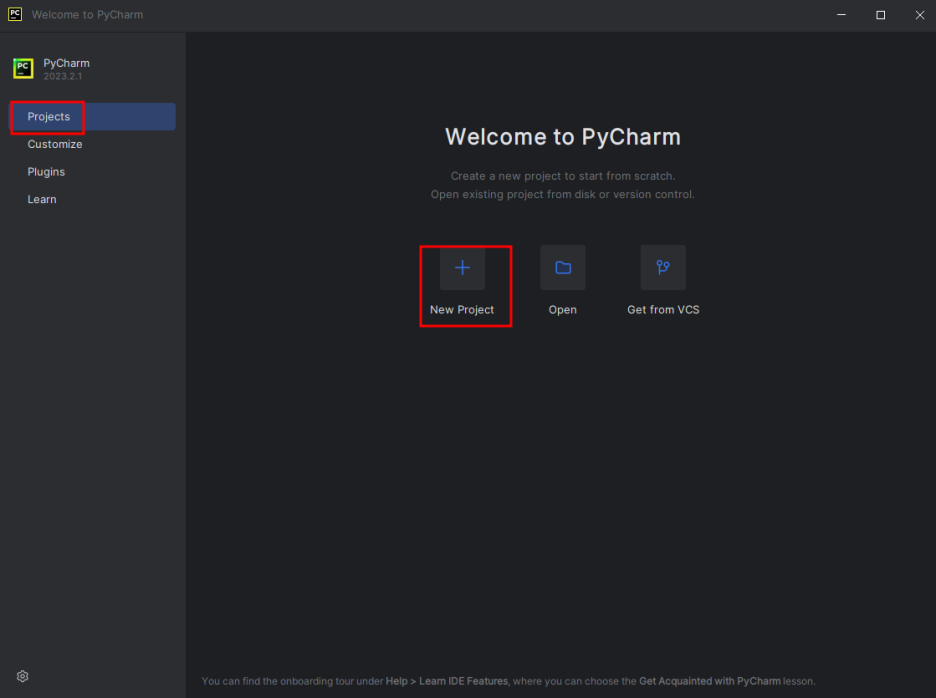Viewport: 936px width, 698px height.
Task: Click the PyCharm logo in the sidebar
Action: (23, 68)
